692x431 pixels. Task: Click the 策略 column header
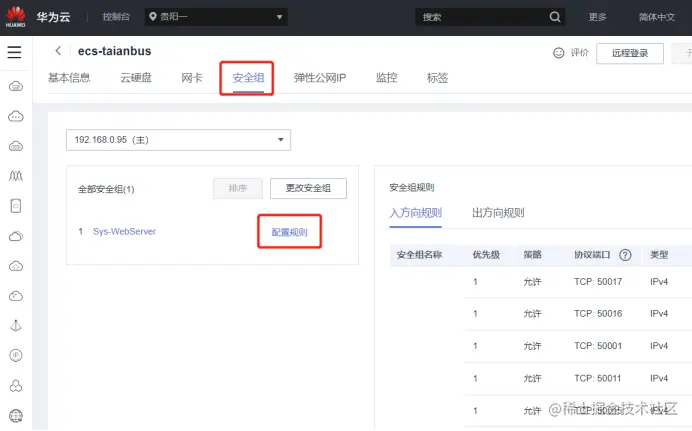pyautogui.click(x=532, y=255)
